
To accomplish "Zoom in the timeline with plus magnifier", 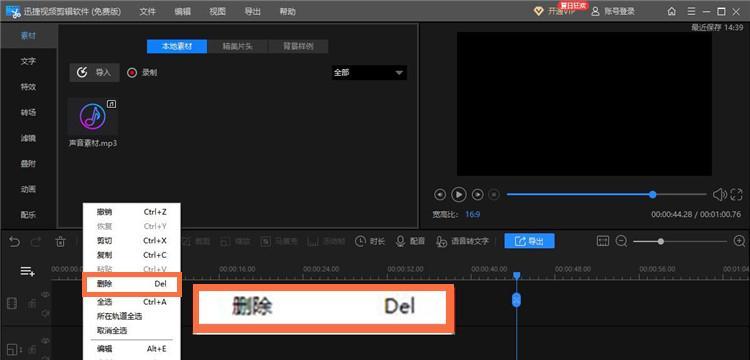I will click(x=739, y=241).
